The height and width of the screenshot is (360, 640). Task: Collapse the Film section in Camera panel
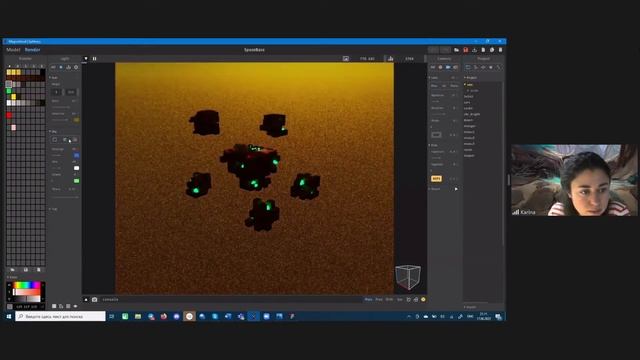pyautogui.click(x=433, y=145)
